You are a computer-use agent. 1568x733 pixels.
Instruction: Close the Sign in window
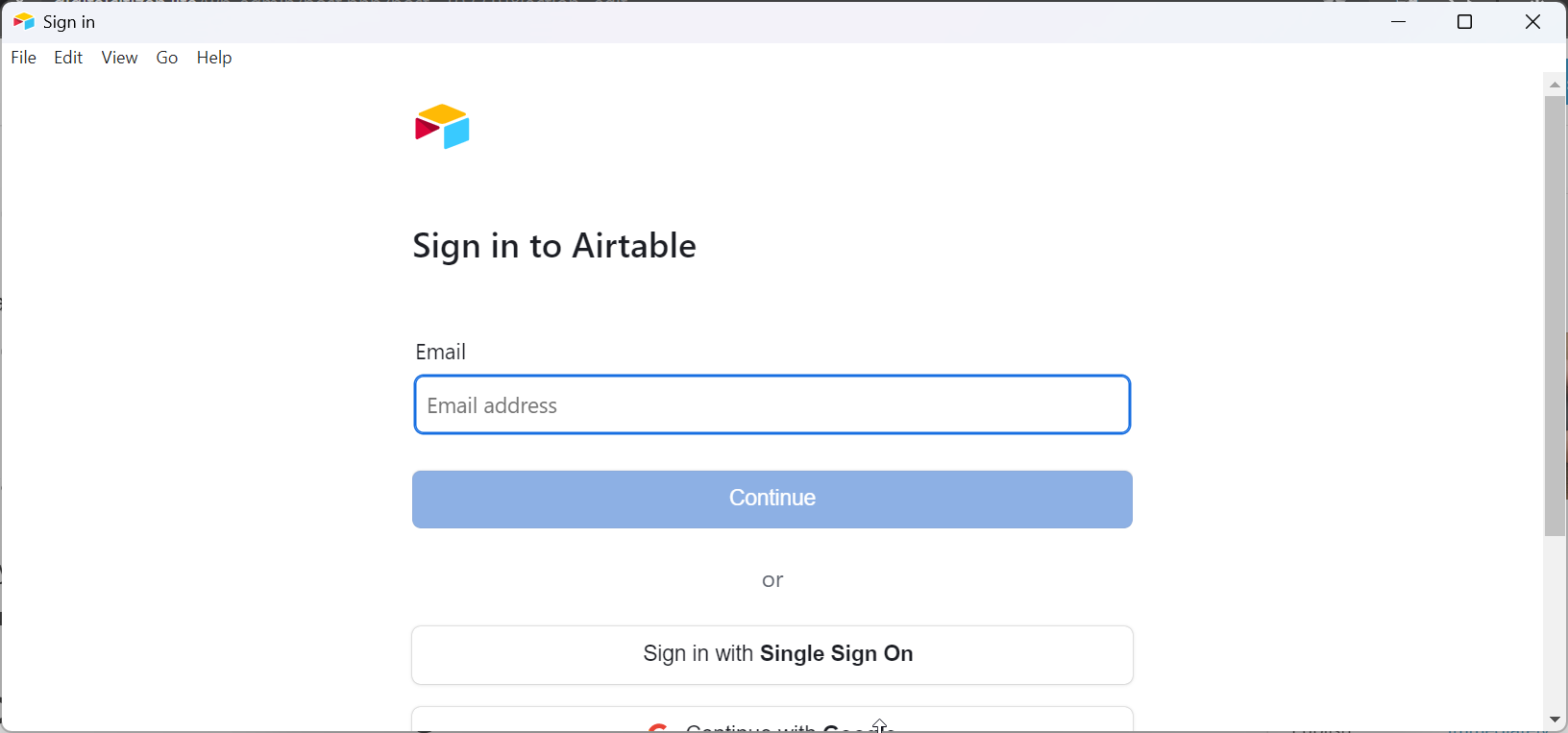pyautogui.click(x=1533, y=21)
